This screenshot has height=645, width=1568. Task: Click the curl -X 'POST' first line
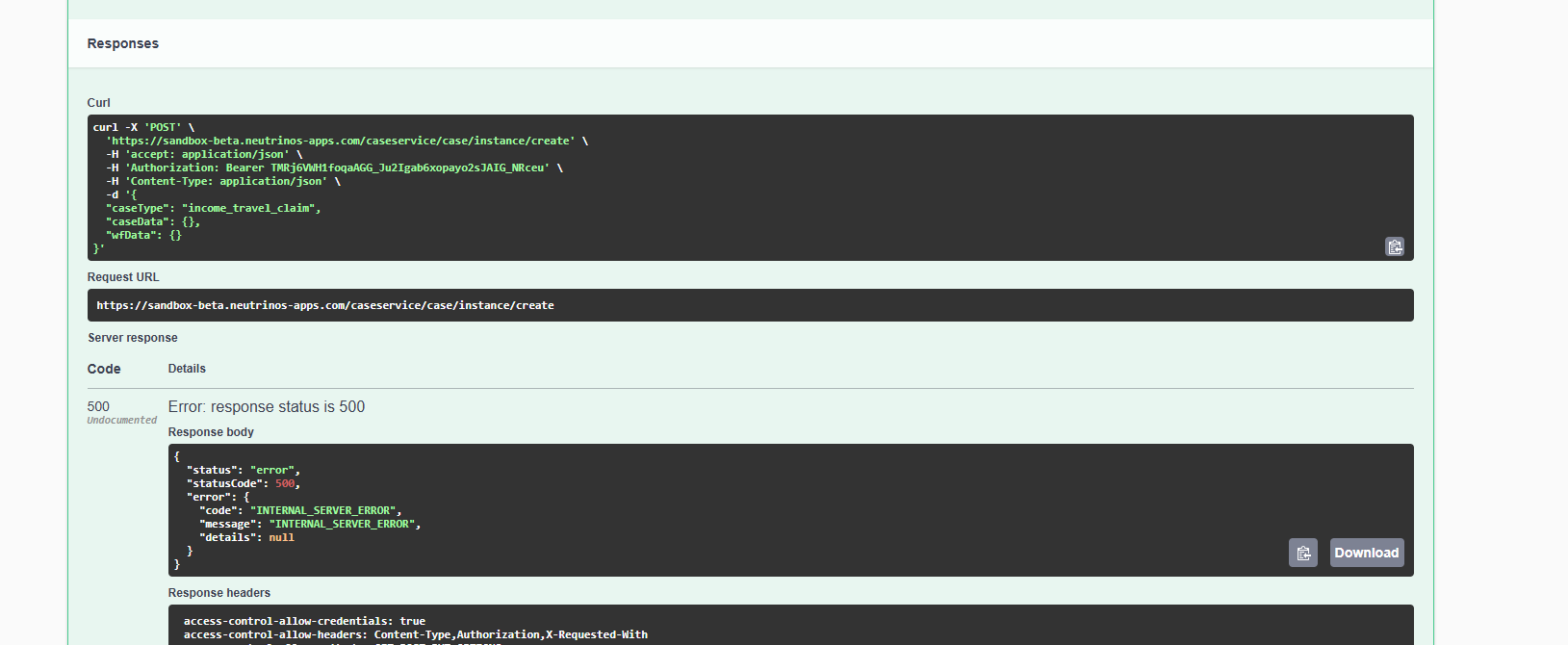[x=143, y=127]
